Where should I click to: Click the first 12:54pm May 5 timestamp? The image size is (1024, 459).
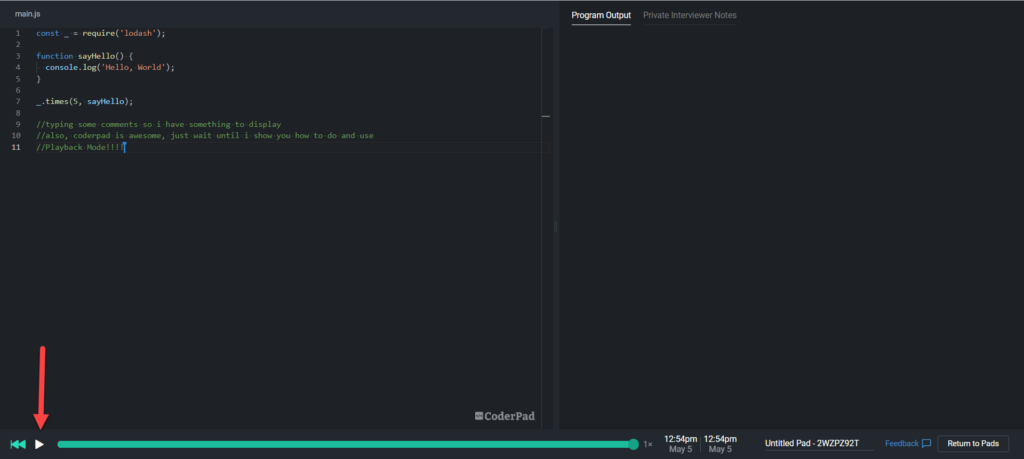pyautogui.click(x=680, y=444)
